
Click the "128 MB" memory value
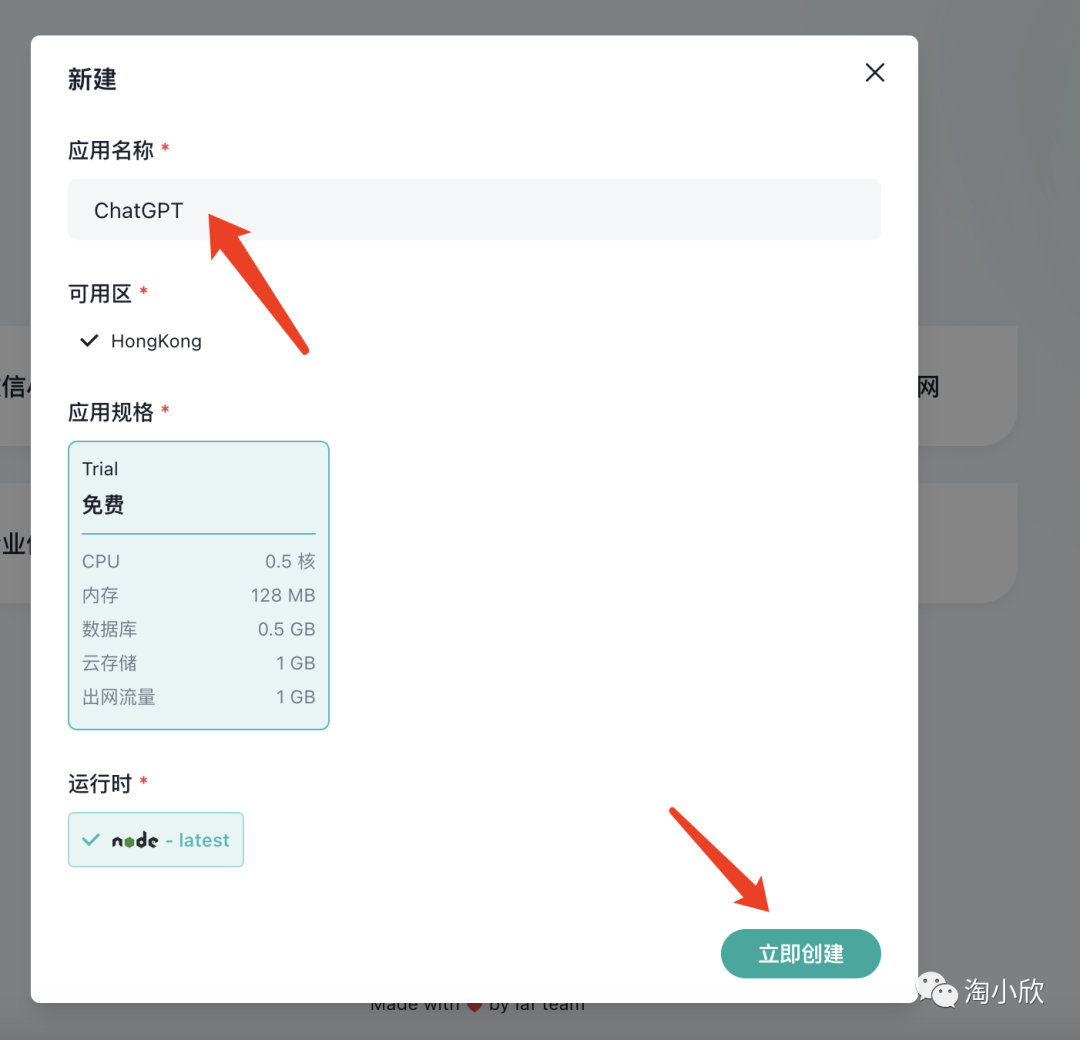click(283, 595)
